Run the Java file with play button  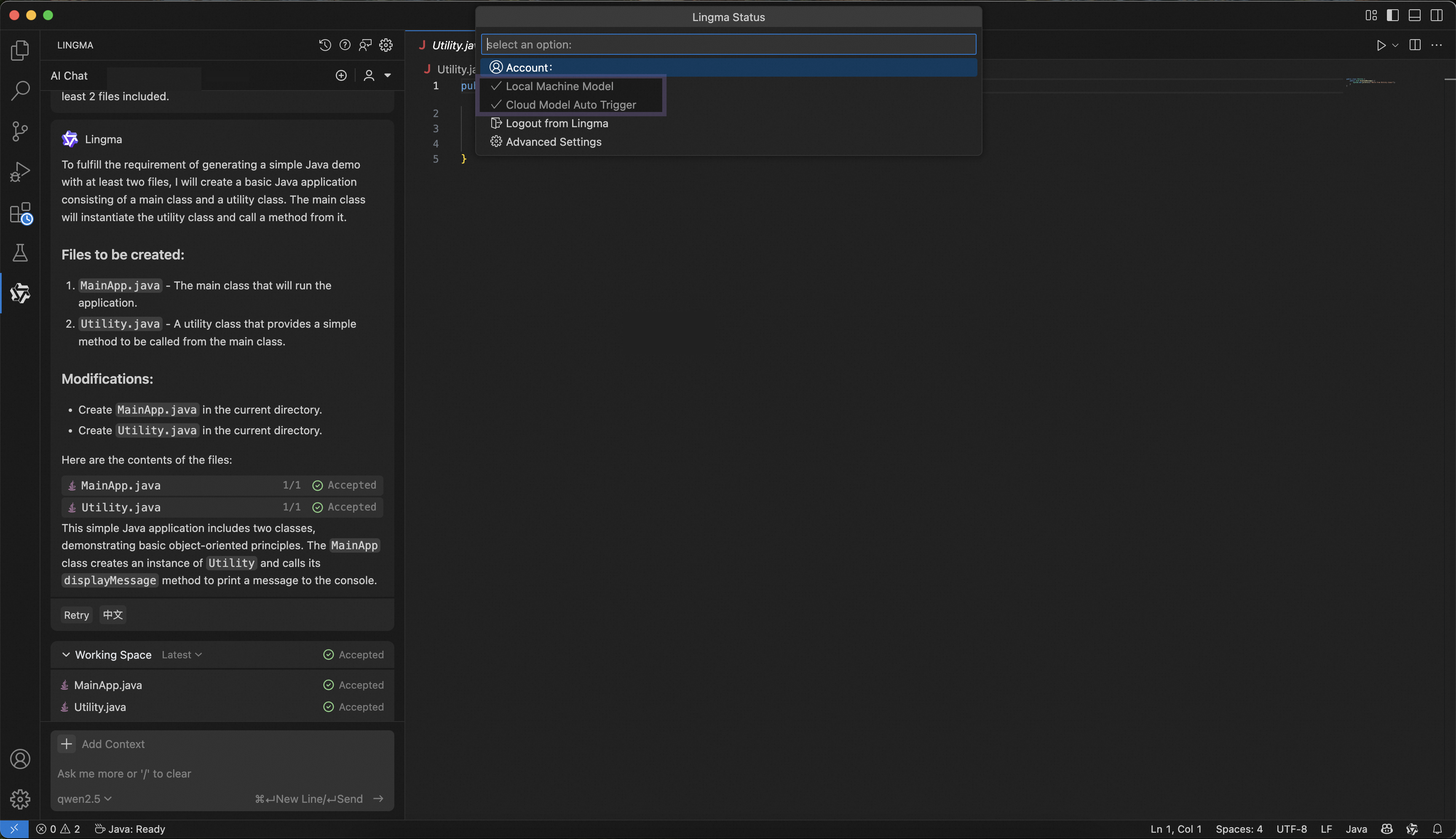tap(1381, 45)
